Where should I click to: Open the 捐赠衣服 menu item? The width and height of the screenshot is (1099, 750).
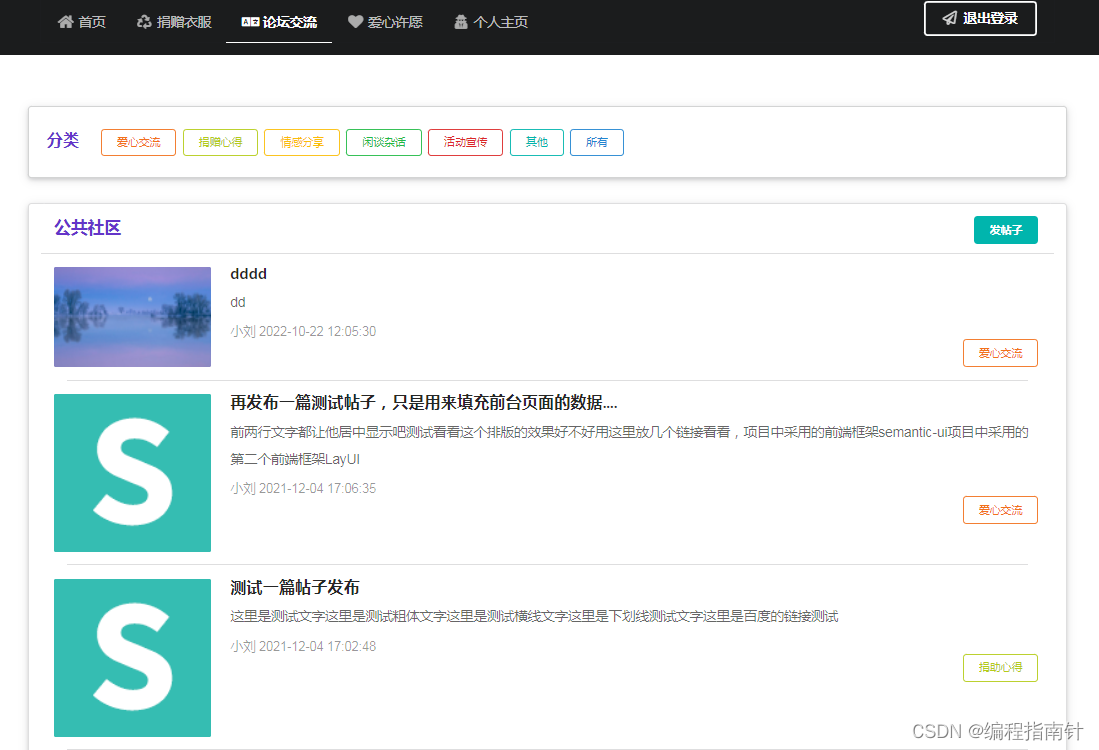coord(174,22)
